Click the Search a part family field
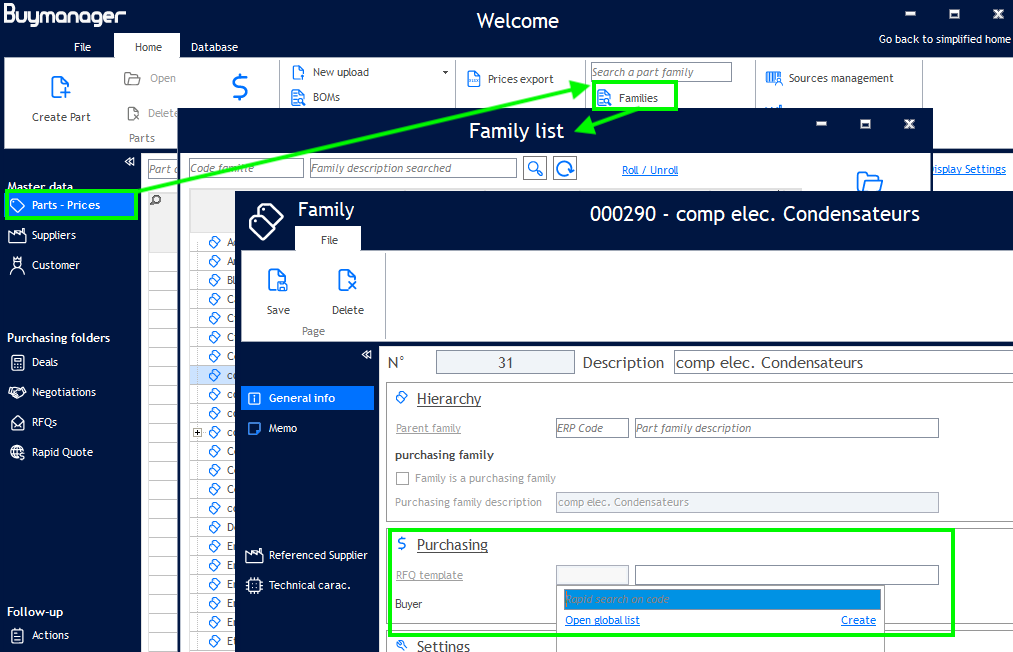 point(661,72)
